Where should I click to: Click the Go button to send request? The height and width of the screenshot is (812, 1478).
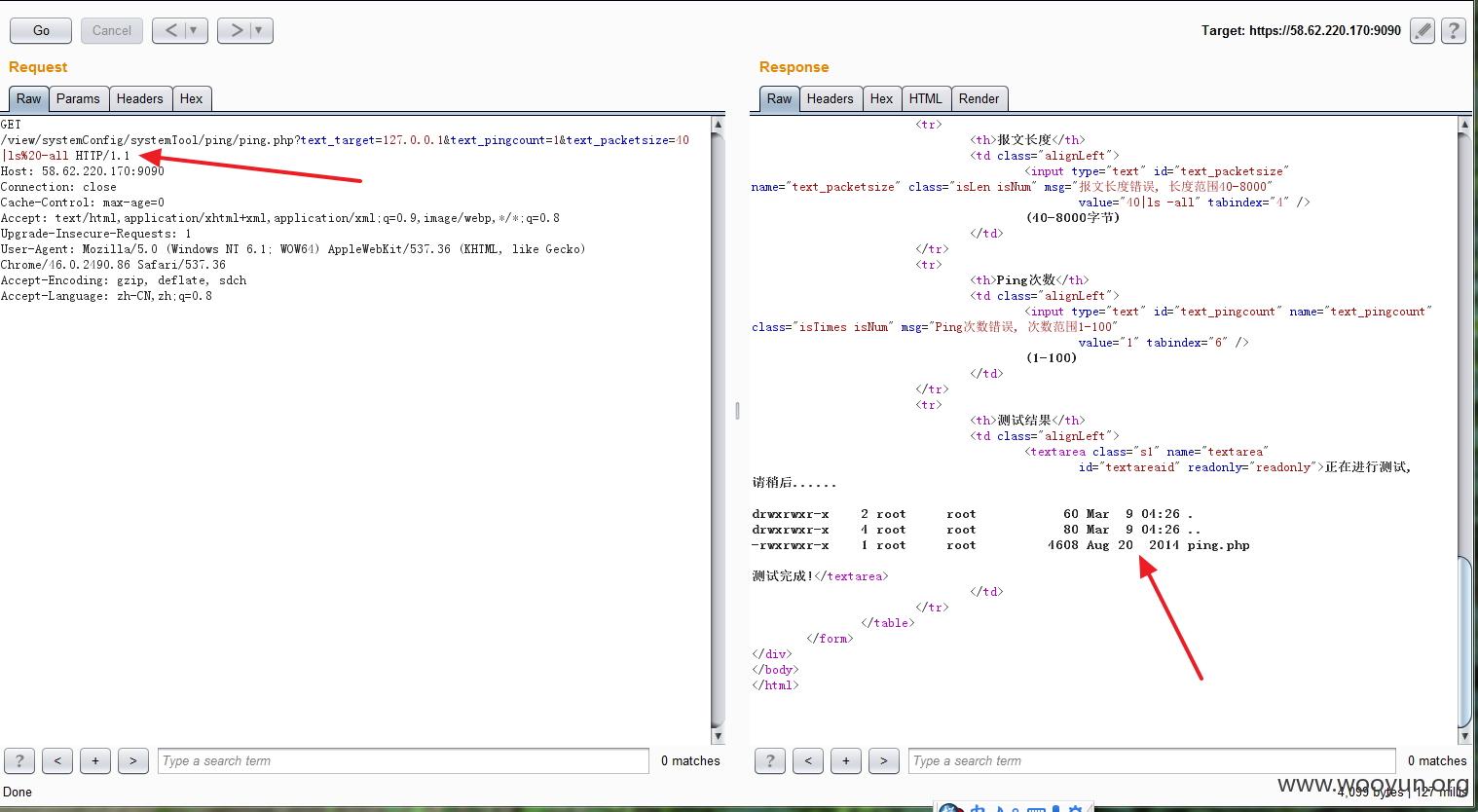(41, 30)
